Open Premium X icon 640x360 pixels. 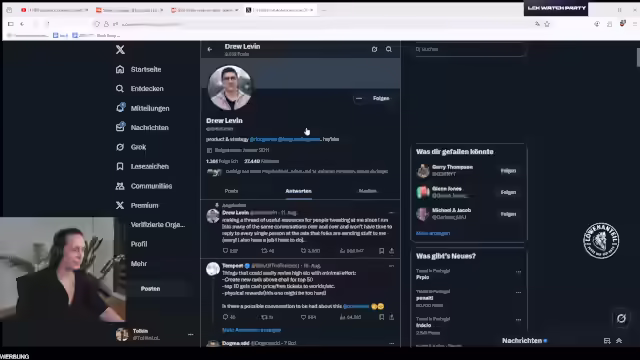[120, 205]
